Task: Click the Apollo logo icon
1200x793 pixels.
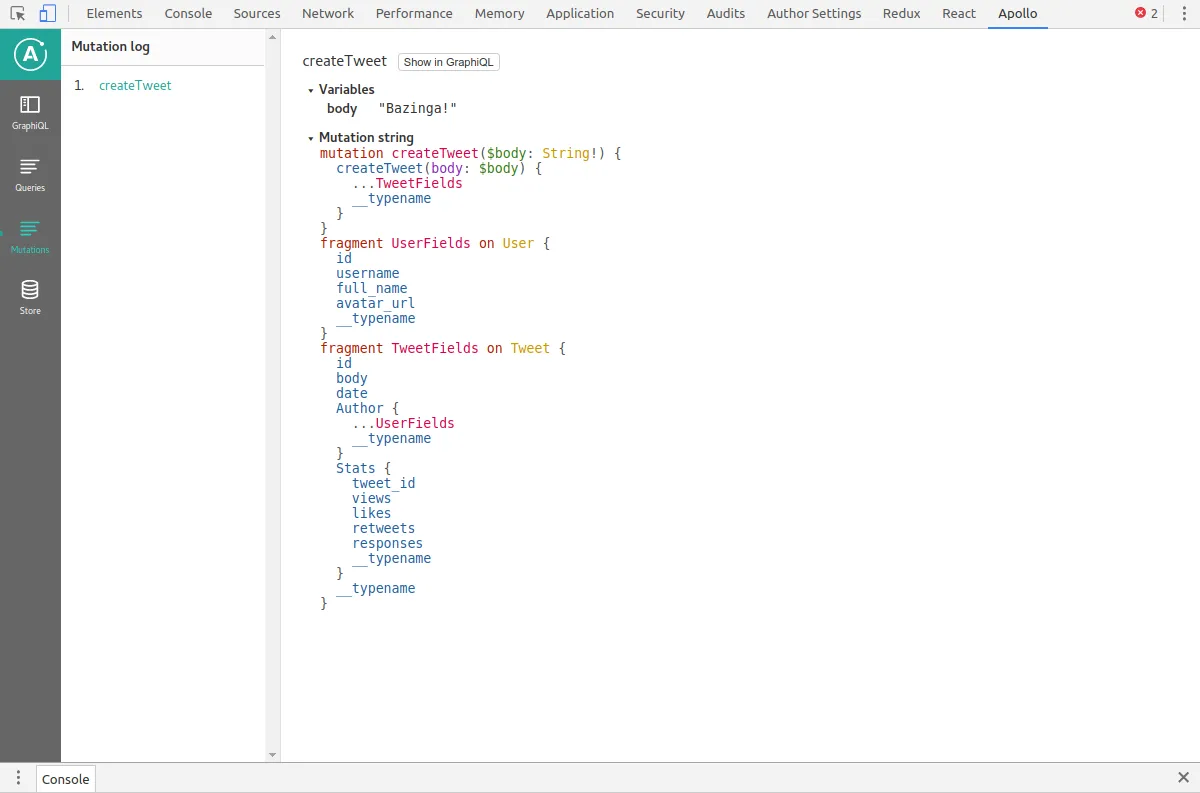Action: click(30, 56)
